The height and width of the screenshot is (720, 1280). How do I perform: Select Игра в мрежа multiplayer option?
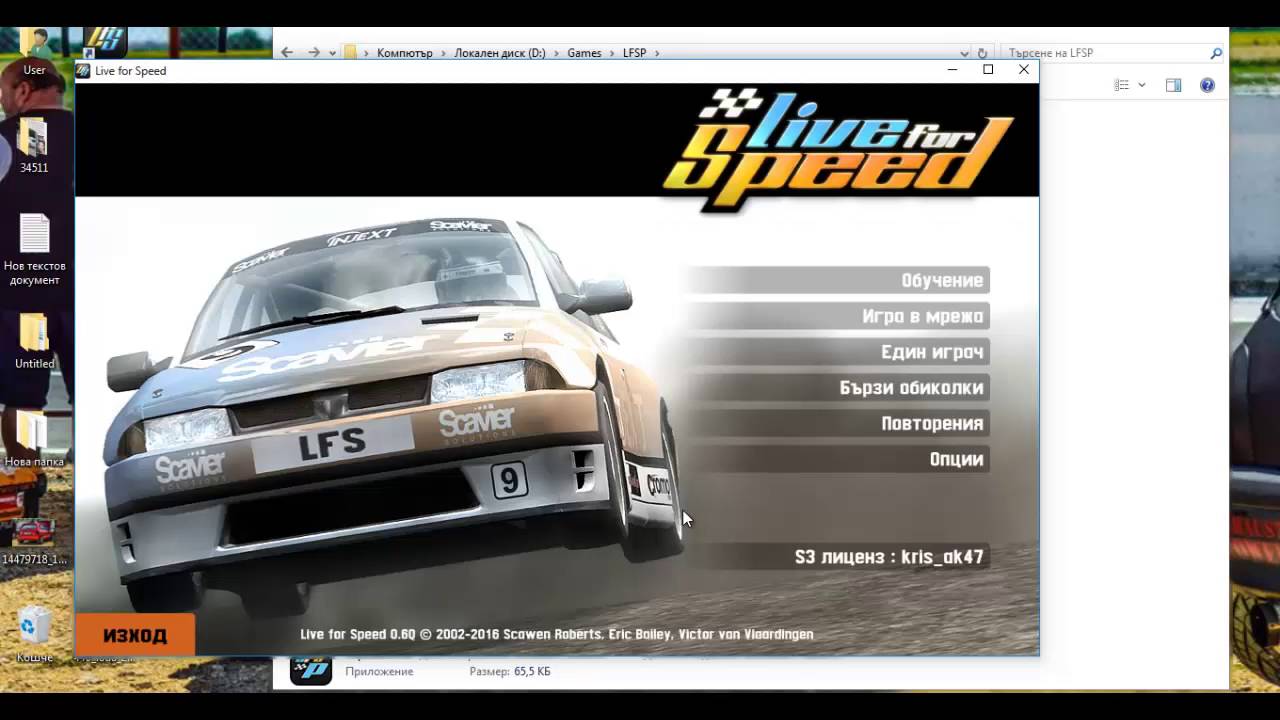click(838, 316)
